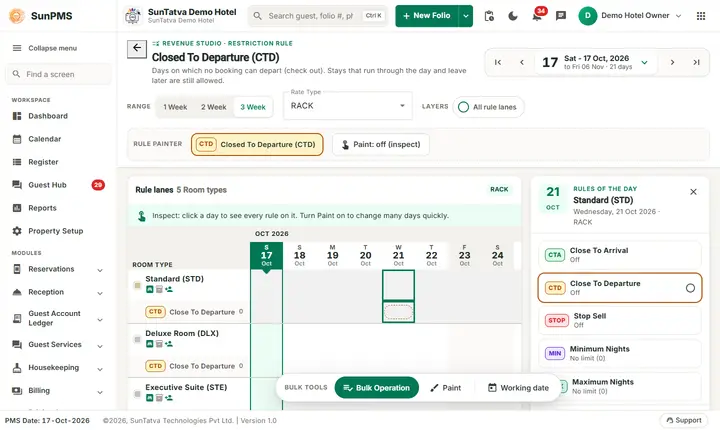Screen dimensions: 720x430
Task: Open Demo Hotel Owner user menu
Action: (x=630, y=16)
